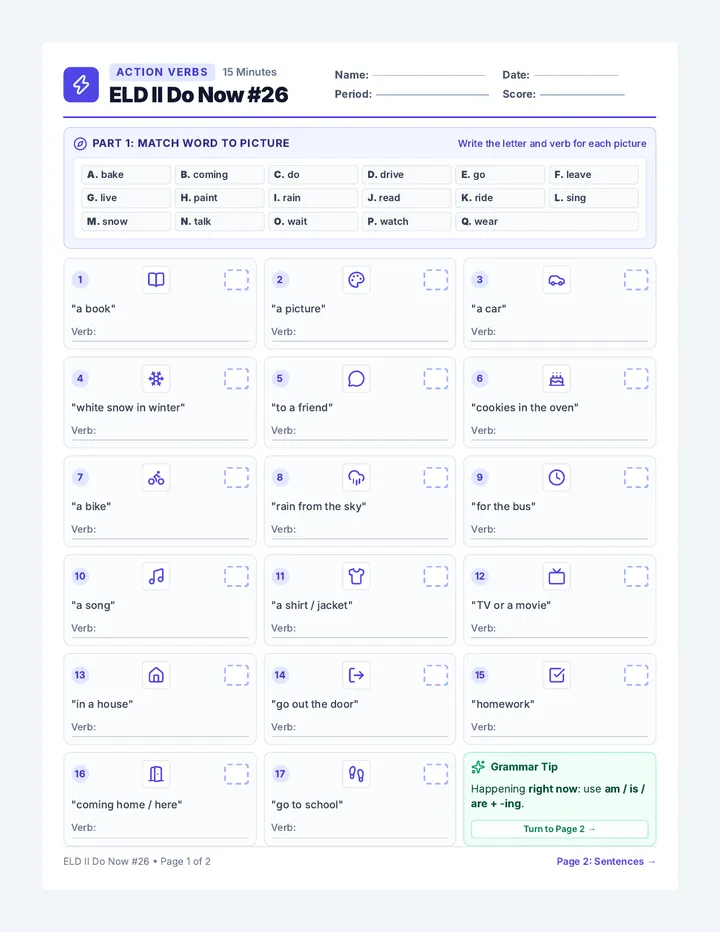
Task: Select word bank chip "A. bake"
Action: point(126,175)
